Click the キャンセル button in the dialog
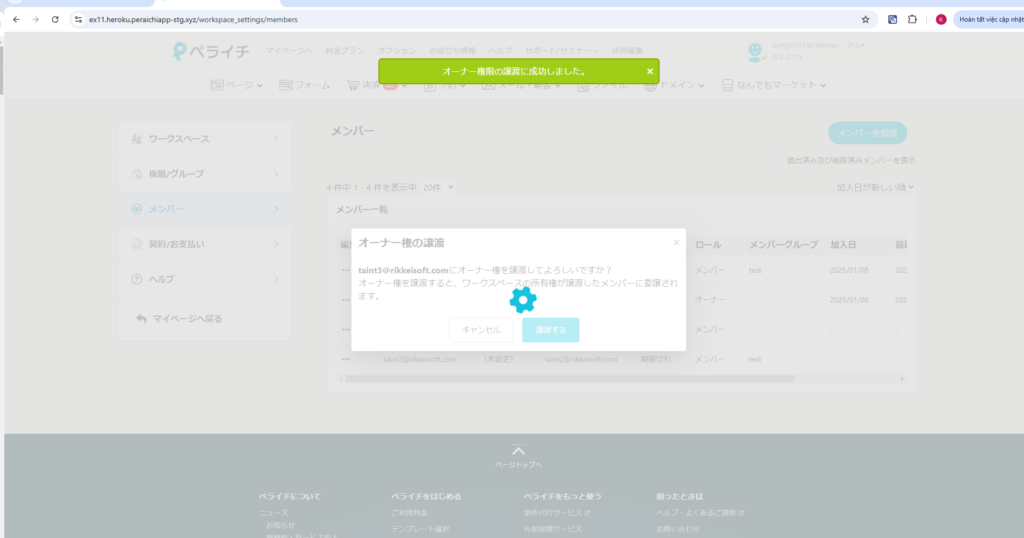The height and width of the screenshot is (538, 1024). (481, 330)
